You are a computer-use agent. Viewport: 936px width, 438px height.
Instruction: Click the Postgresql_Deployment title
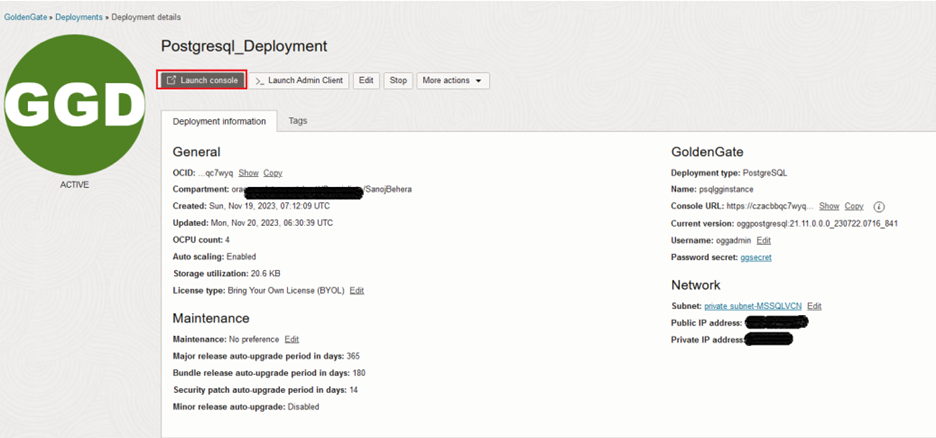(244, 47)
